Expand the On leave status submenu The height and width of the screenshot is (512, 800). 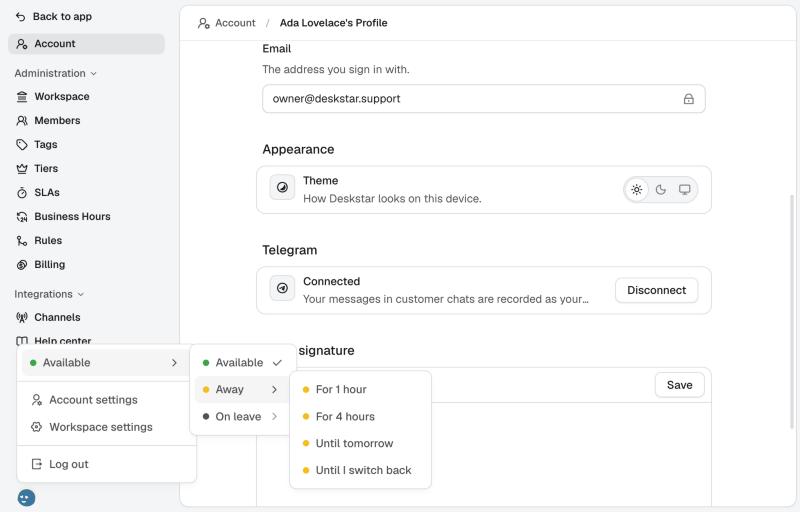[x=243, y=417]
